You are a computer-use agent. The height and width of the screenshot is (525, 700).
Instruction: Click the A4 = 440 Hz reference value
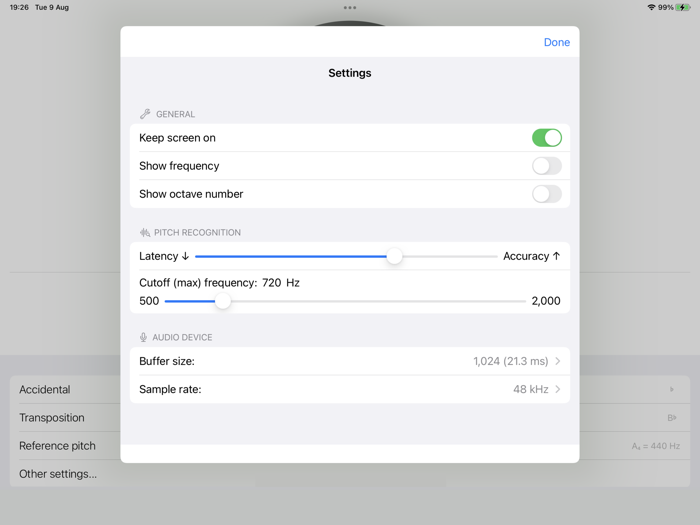pyautogui.click(x=656, y=446)
